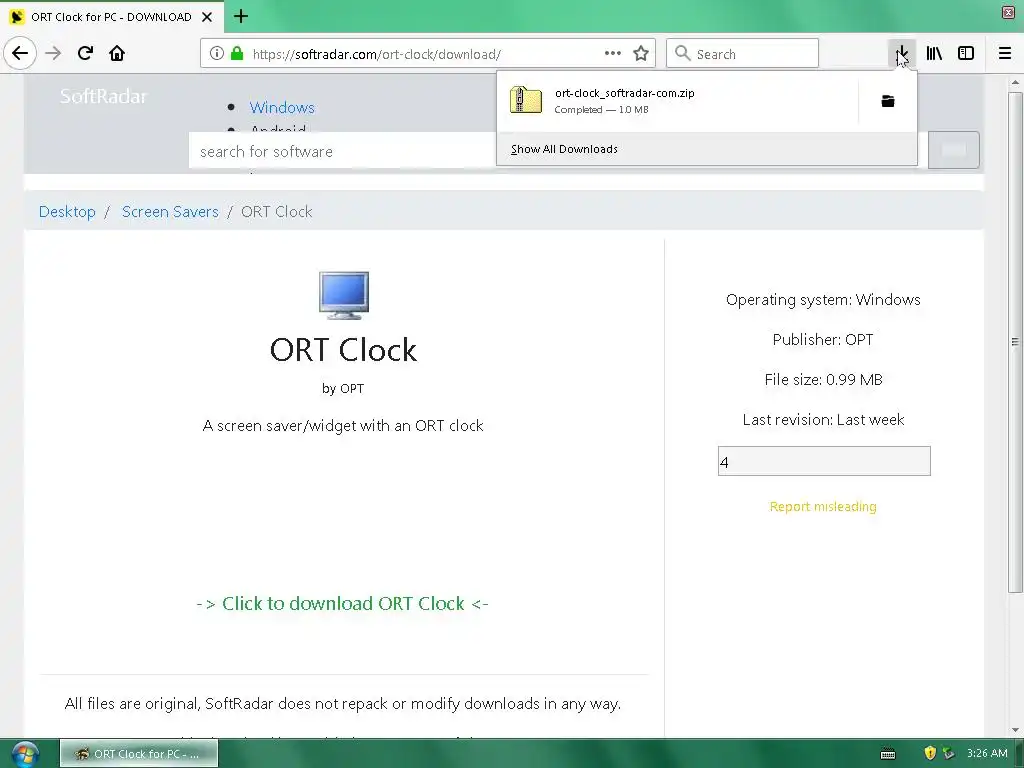Open the Windows Start menu
1024x768 pixels.
click(x=24, y=754)
